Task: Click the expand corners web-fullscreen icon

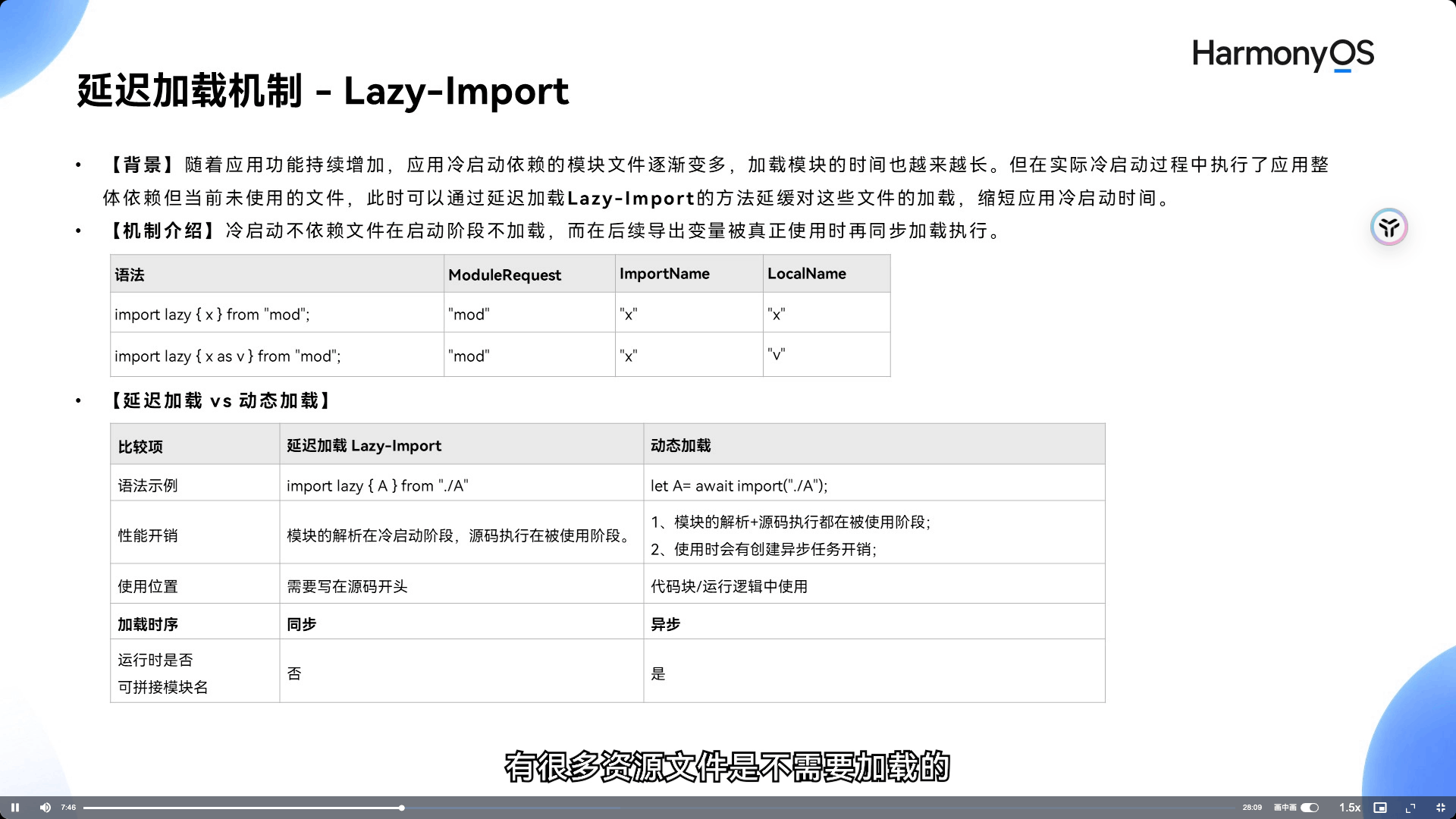Action: pyautogui.click(x=1410, y=808)
